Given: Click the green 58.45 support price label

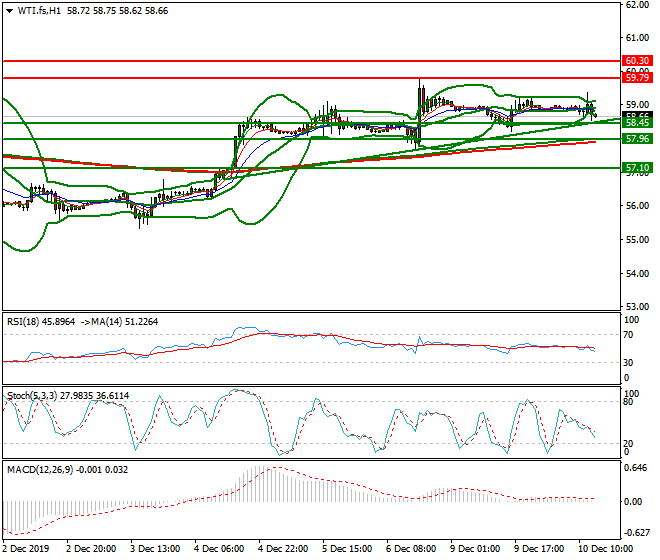Looking at the screenshot, I should click(x=637, y=124).
